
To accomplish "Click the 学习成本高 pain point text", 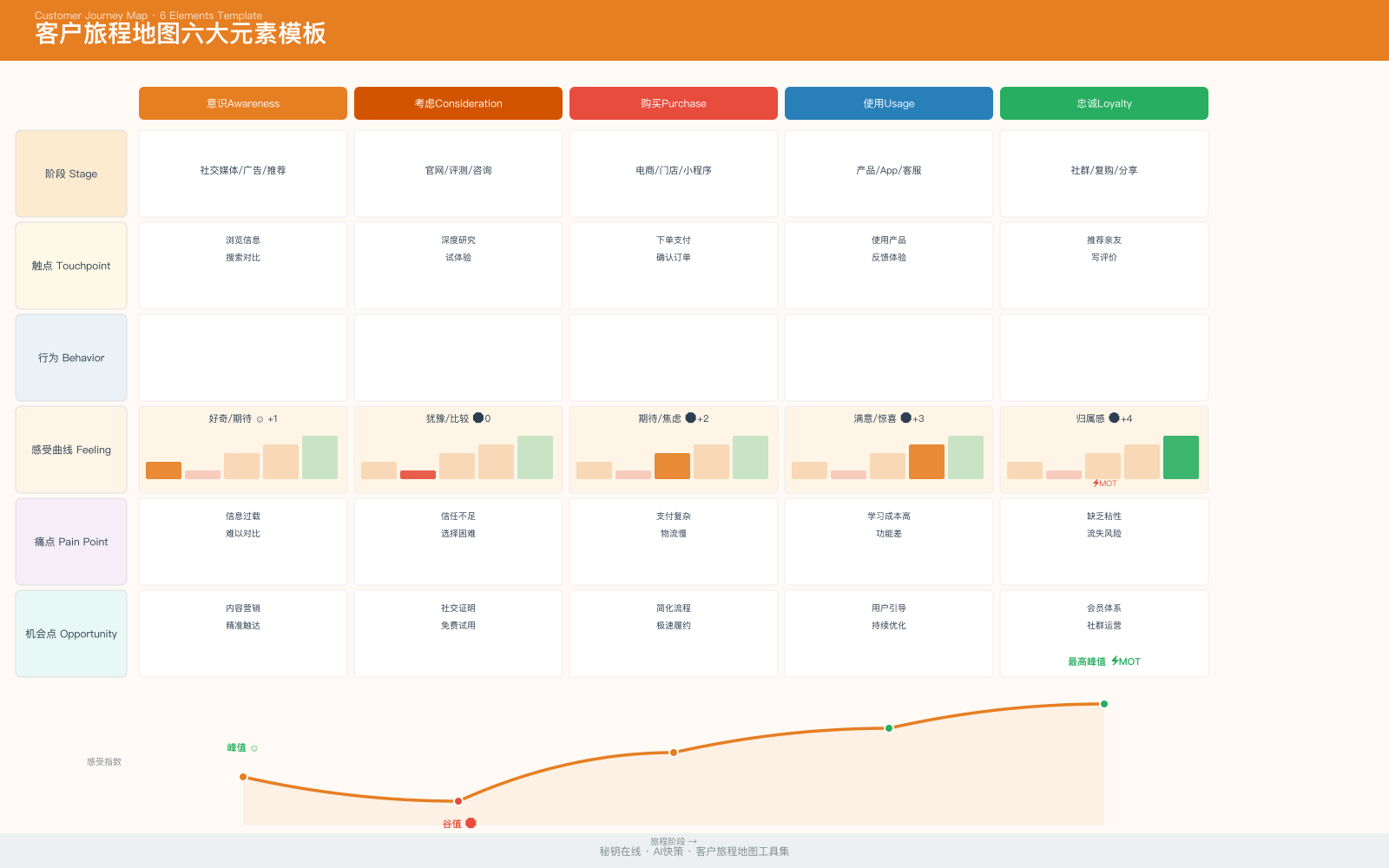I will tap(889, 516).
